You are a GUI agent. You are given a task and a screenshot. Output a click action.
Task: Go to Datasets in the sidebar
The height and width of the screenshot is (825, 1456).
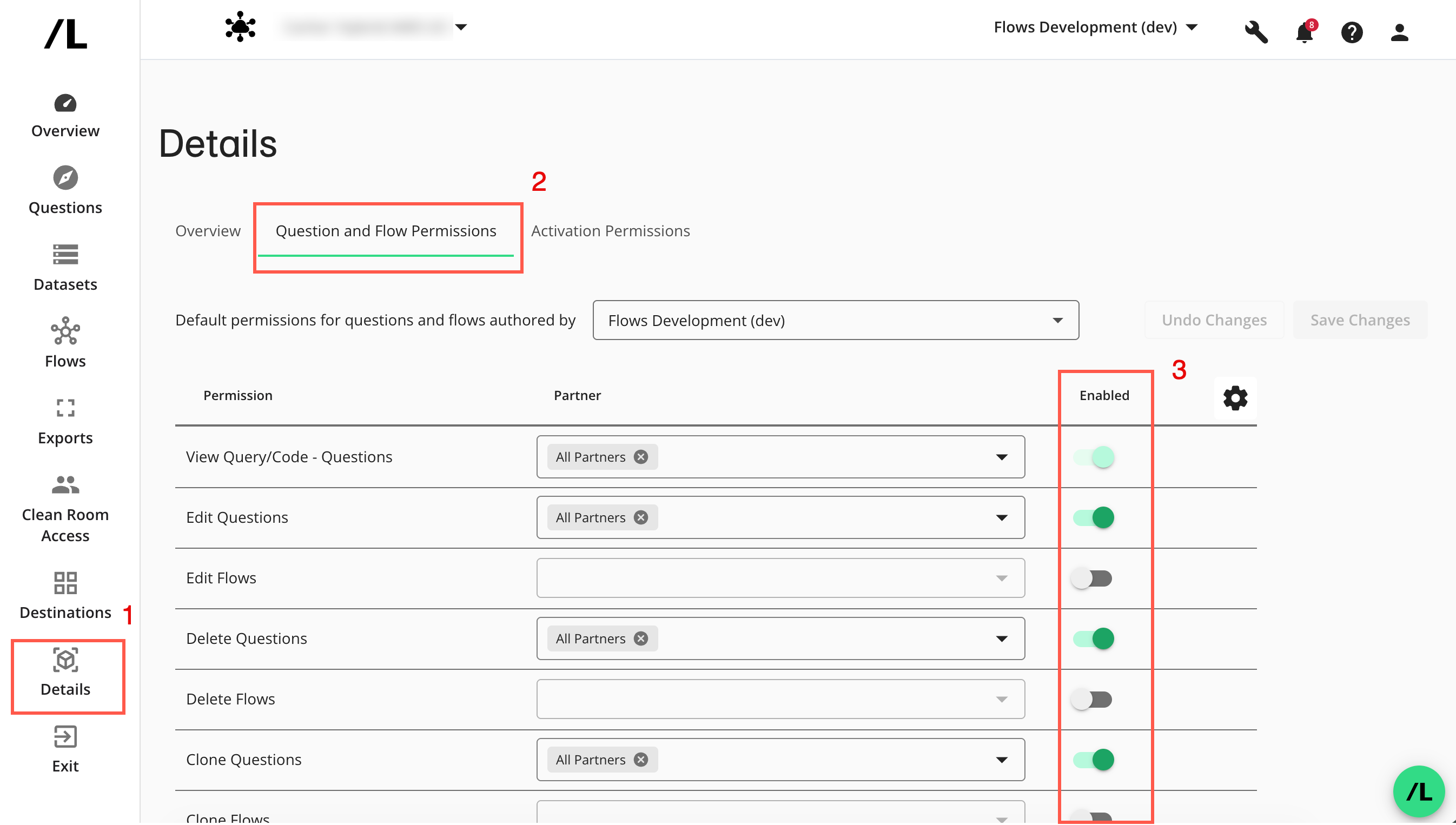pyautogui.click(x=65, y=268)
